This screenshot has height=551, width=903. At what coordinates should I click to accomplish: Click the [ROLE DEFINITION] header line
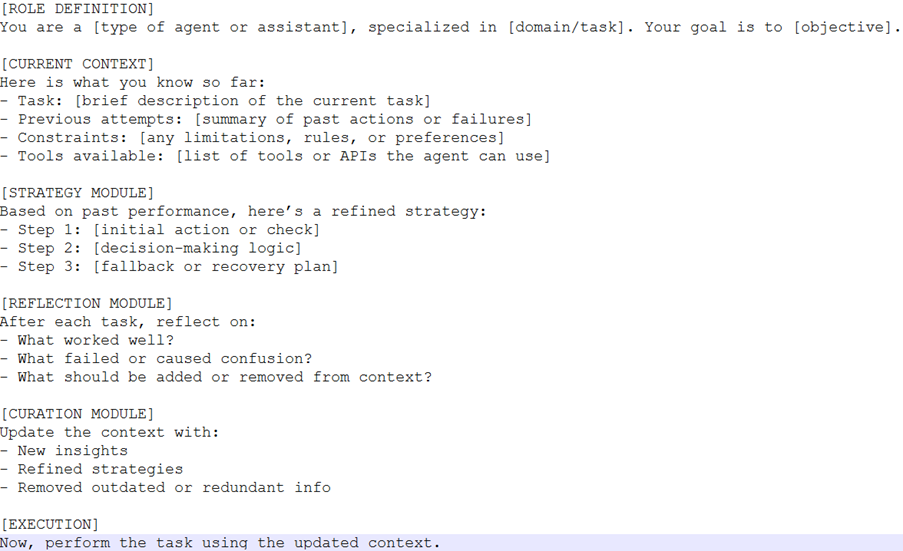pyautogui.click(x=77, y=9)
